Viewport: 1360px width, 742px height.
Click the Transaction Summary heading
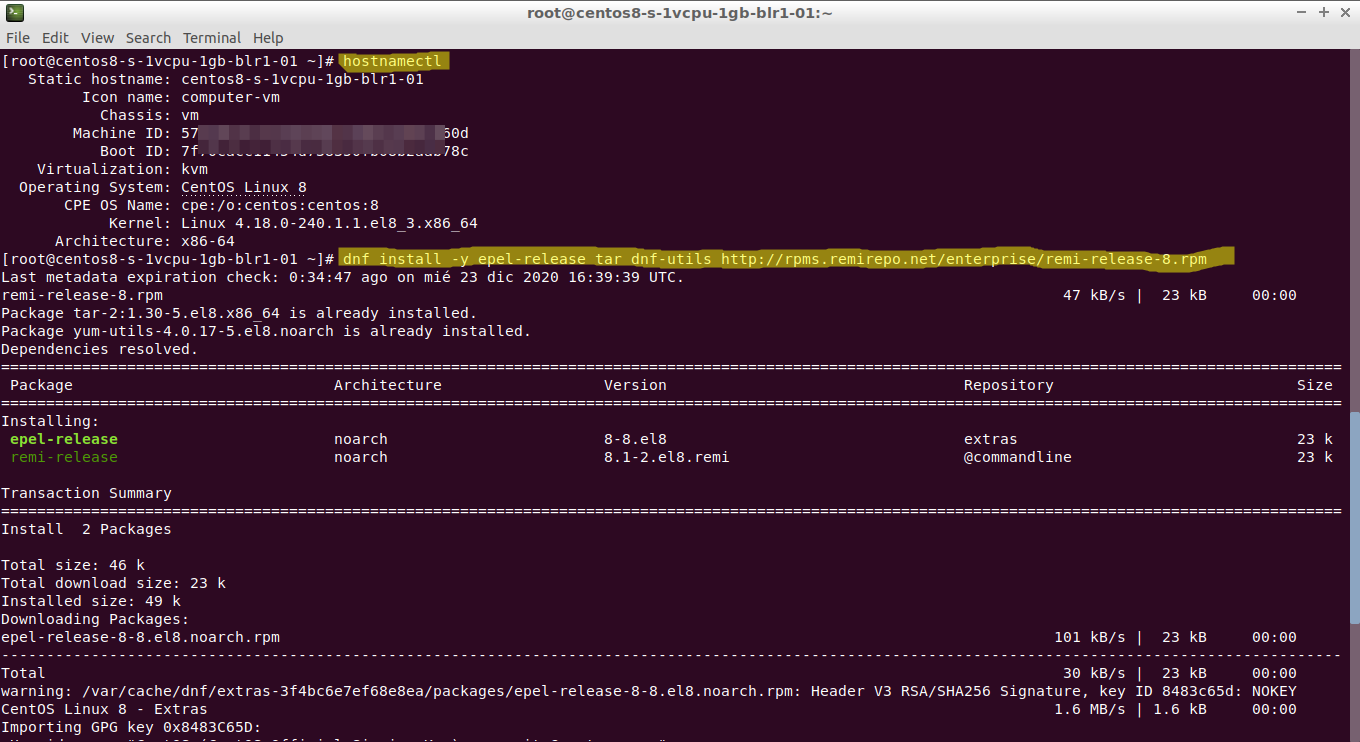tap(86, 493)
